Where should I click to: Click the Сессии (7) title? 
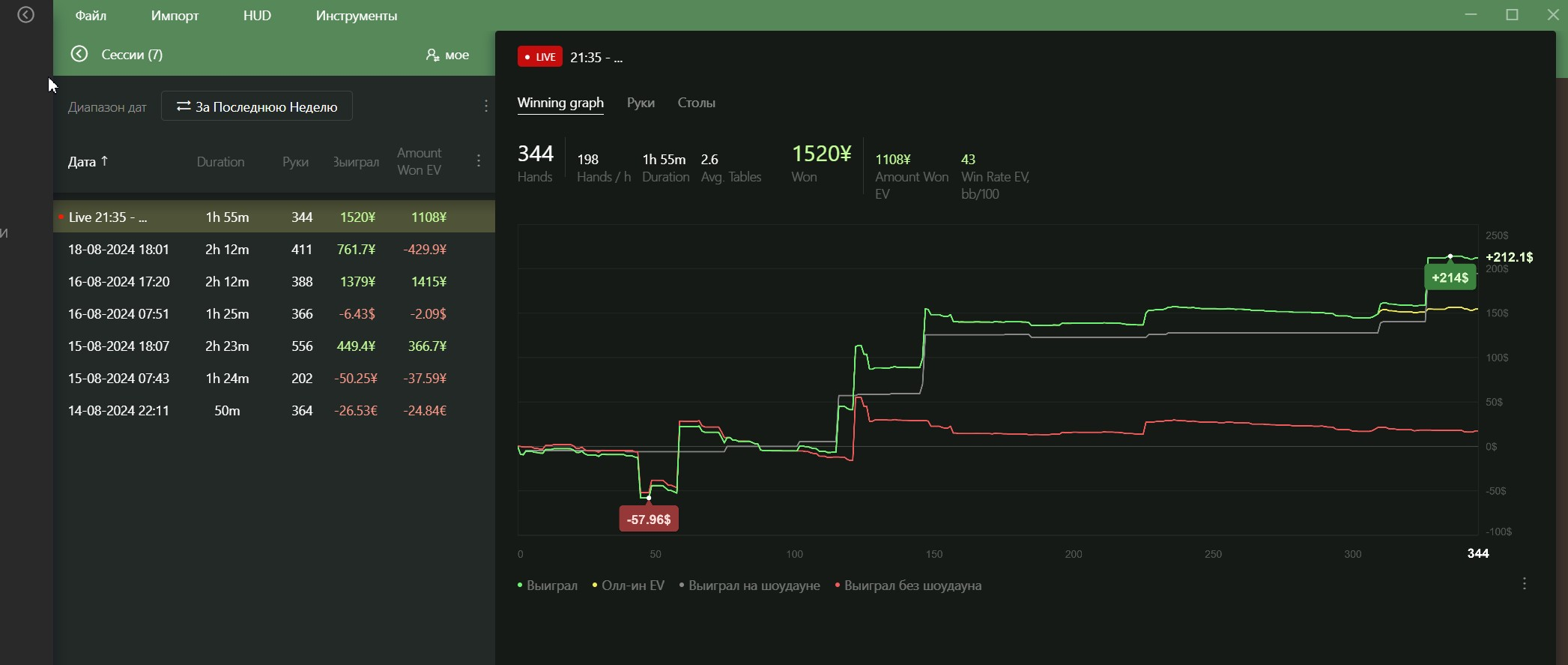click(132, 54)
